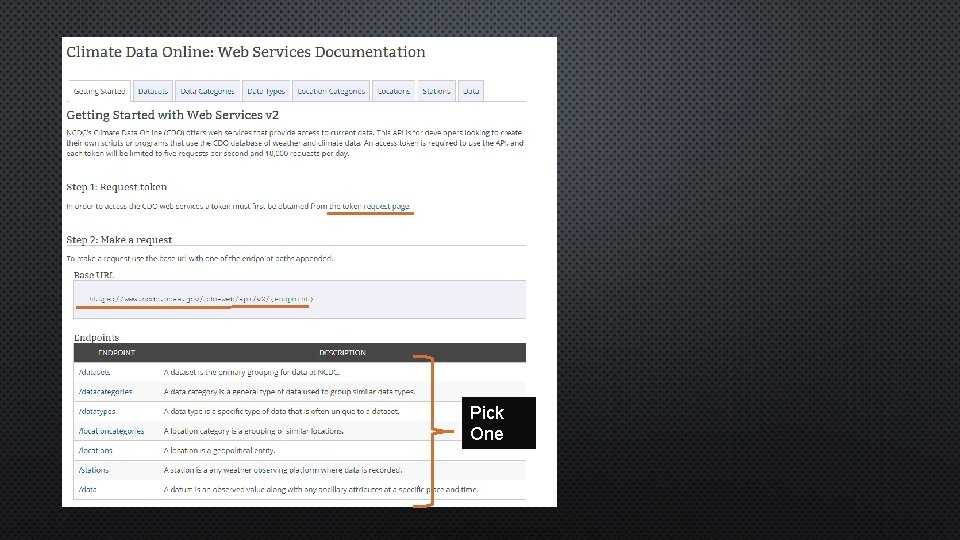
Task: Click the location geopolitical entity description
Action: point(219,451)
